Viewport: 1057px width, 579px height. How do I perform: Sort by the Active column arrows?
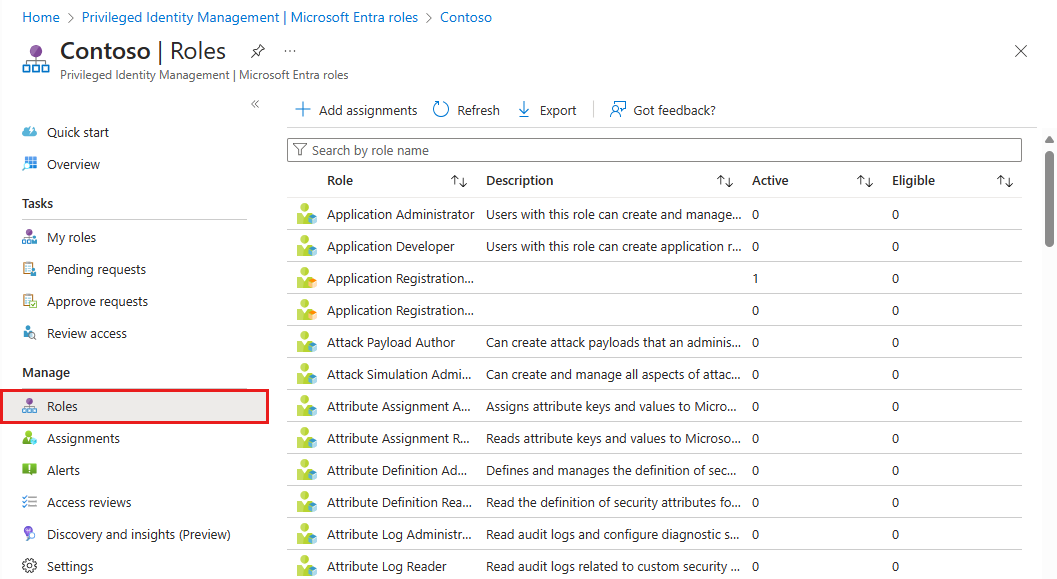click(865, 181)
